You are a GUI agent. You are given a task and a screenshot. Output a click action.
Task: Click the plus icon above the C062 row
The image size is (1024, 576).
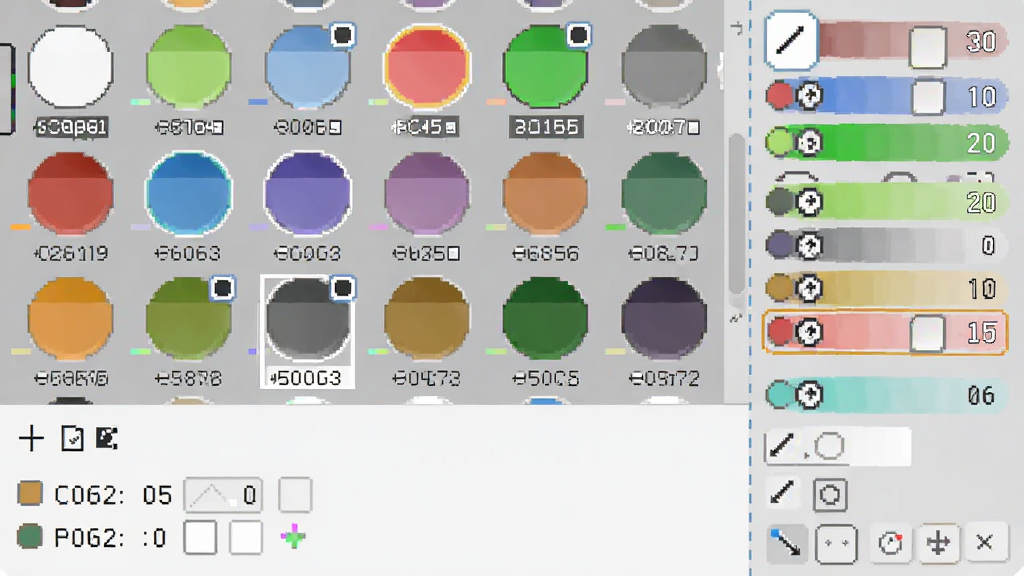[x=31, y=438]
